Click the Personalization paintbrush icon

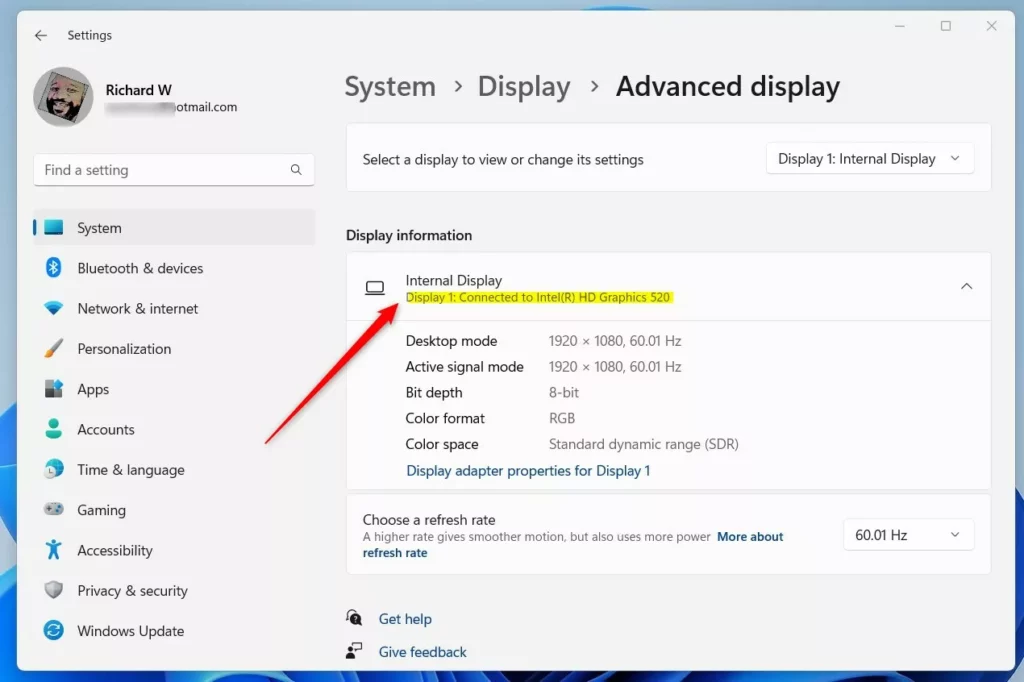(54, 348)
